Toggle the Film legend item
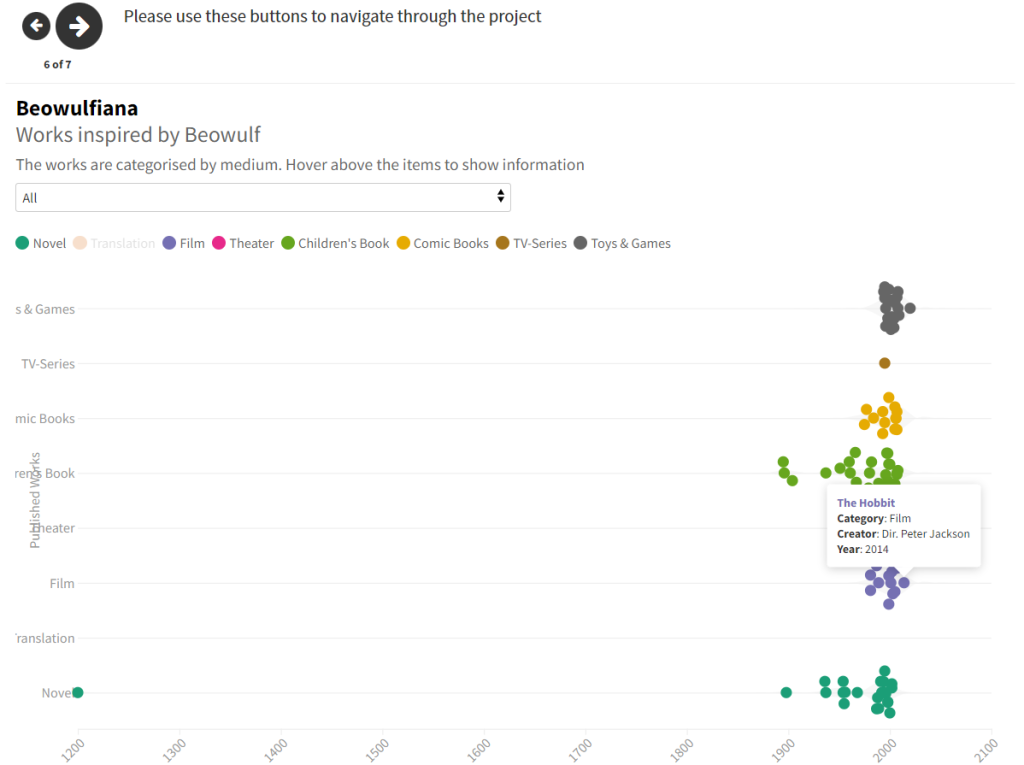 point(184,243)
